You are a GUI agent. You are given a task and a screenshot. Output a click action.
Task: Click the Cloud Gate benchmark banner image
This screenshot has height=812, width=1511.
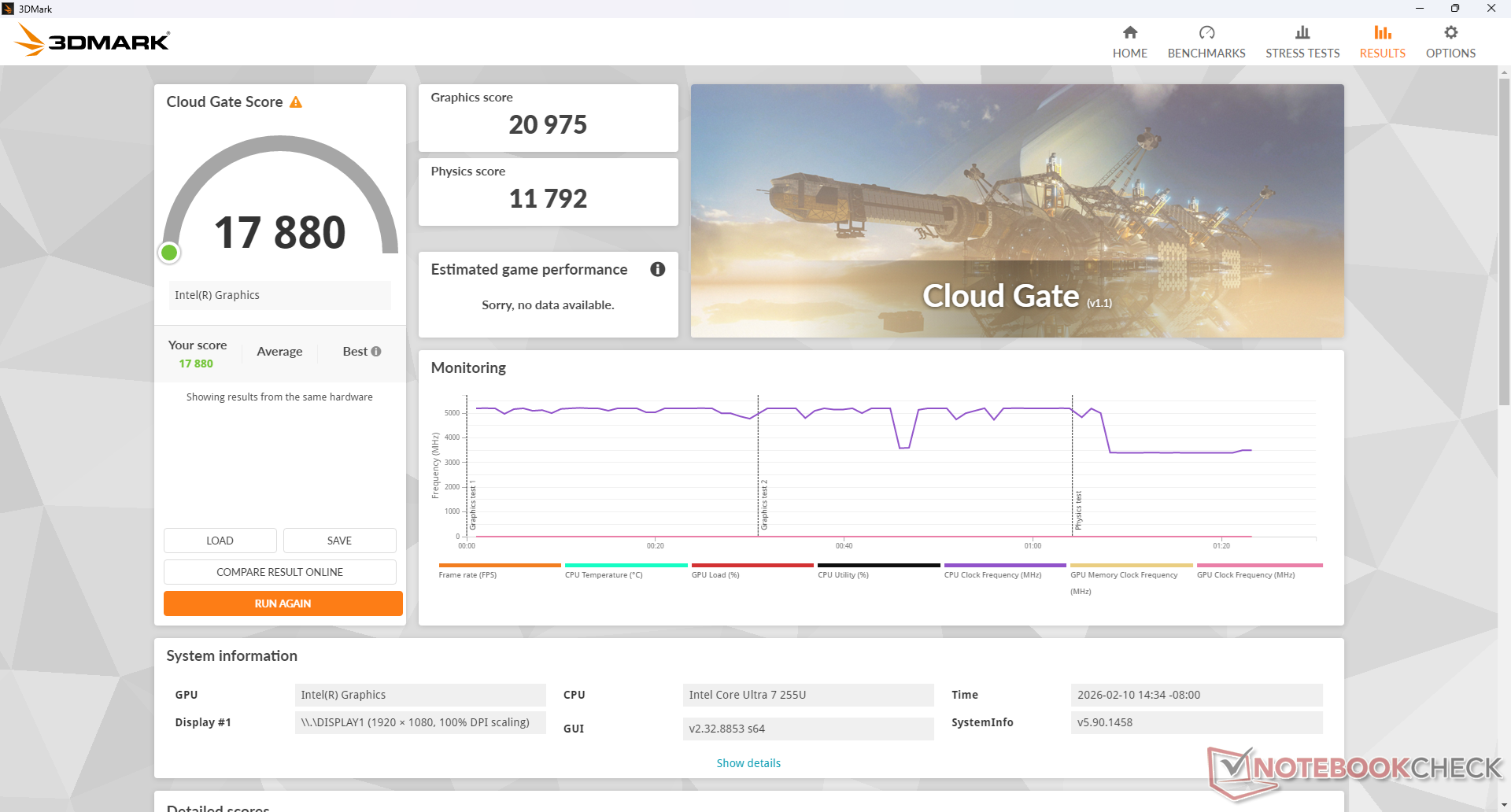[1017, 211]
